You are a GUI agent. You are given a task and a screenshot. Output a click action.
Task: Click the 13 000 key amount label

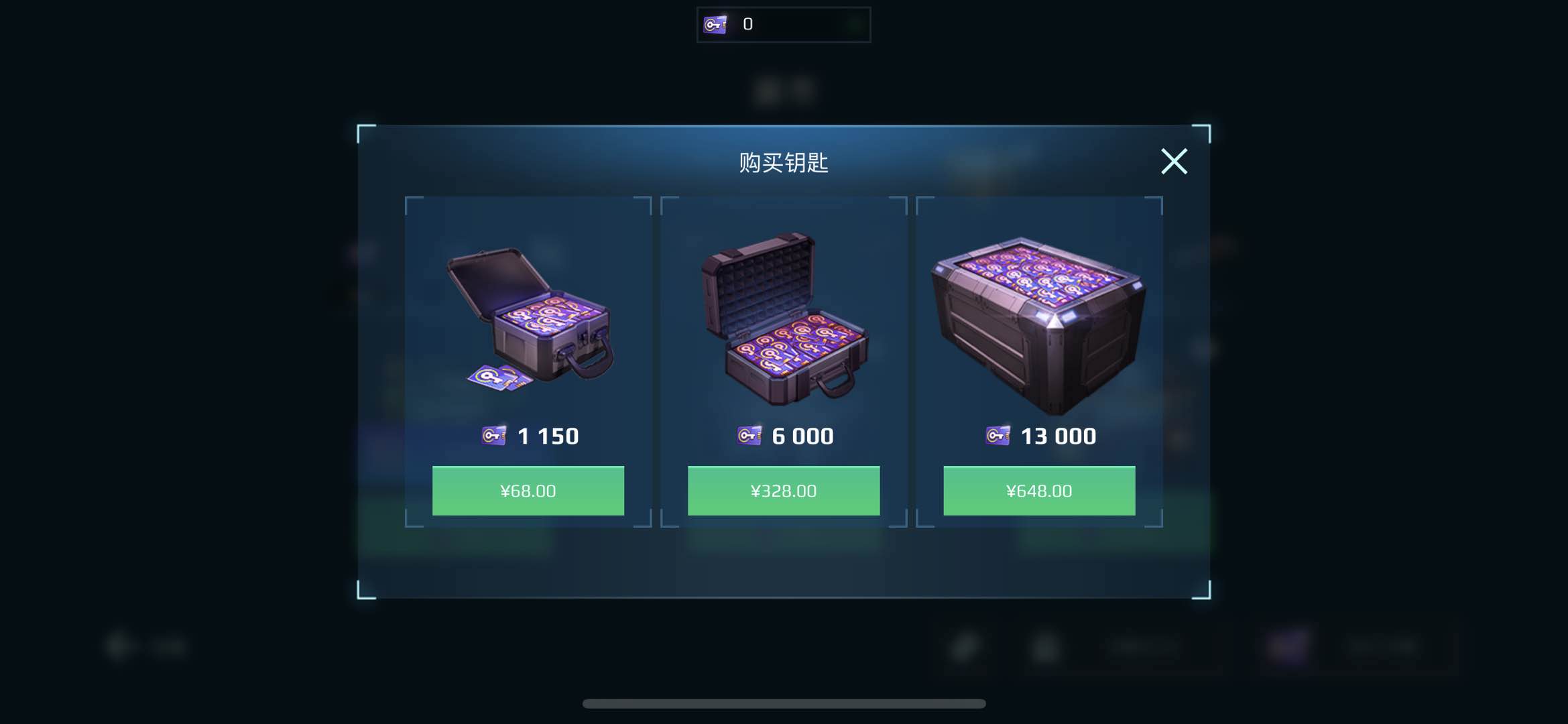(1059, 436)
